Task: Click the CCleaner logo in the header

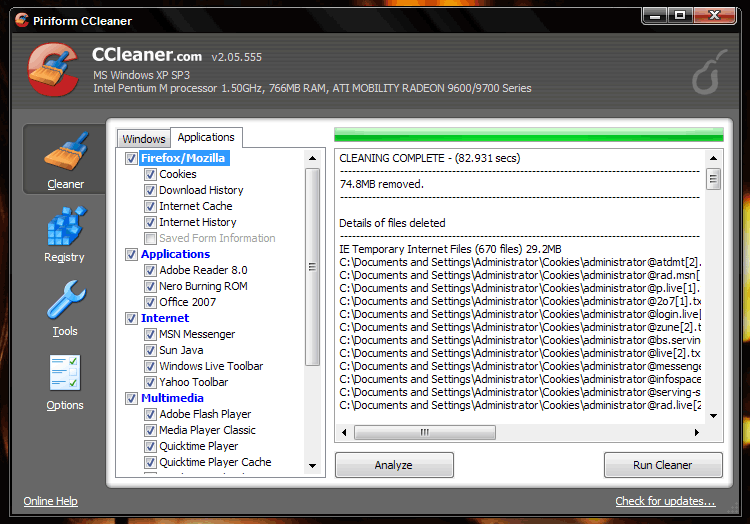Action: (x=54, y=72)
